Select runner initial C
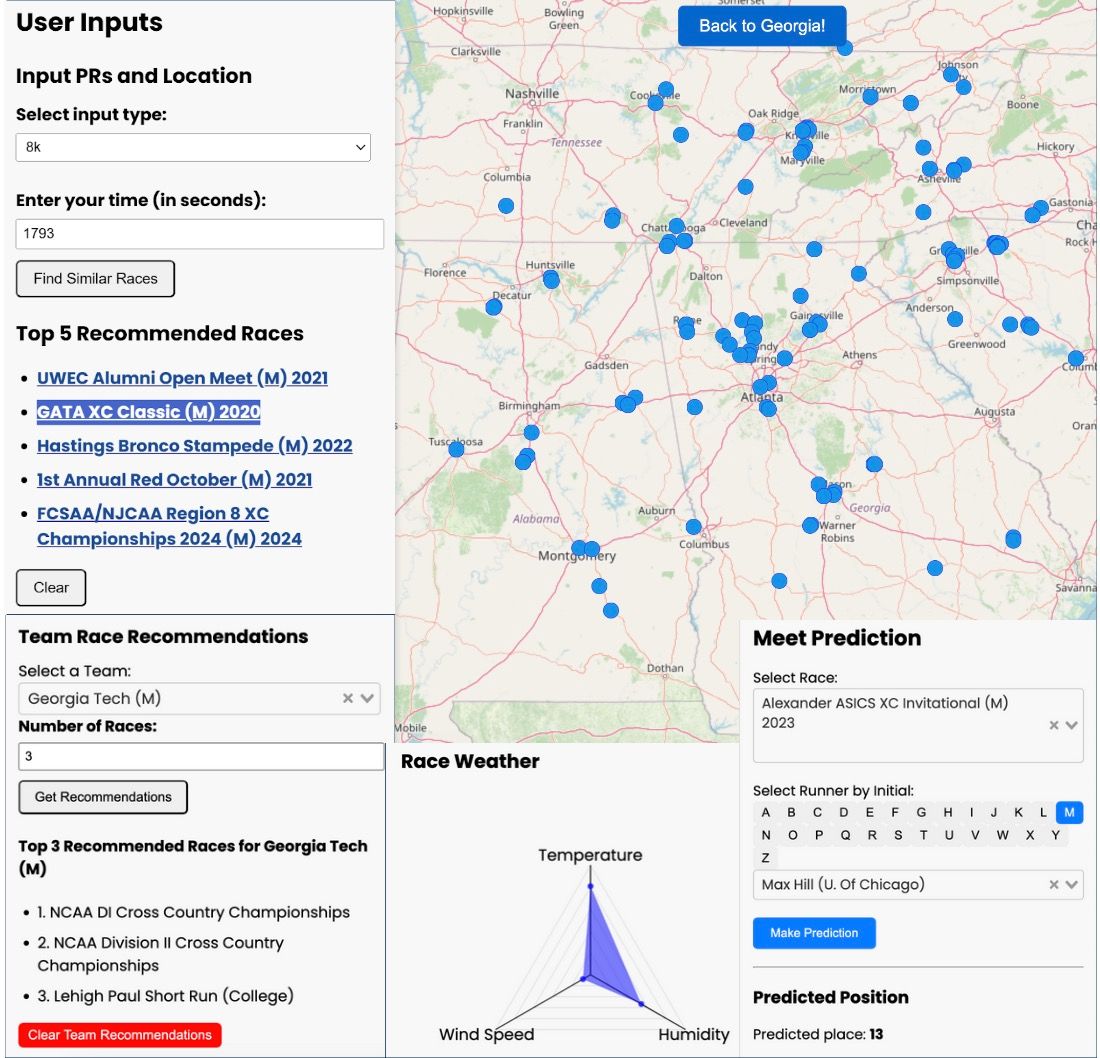 817,812
